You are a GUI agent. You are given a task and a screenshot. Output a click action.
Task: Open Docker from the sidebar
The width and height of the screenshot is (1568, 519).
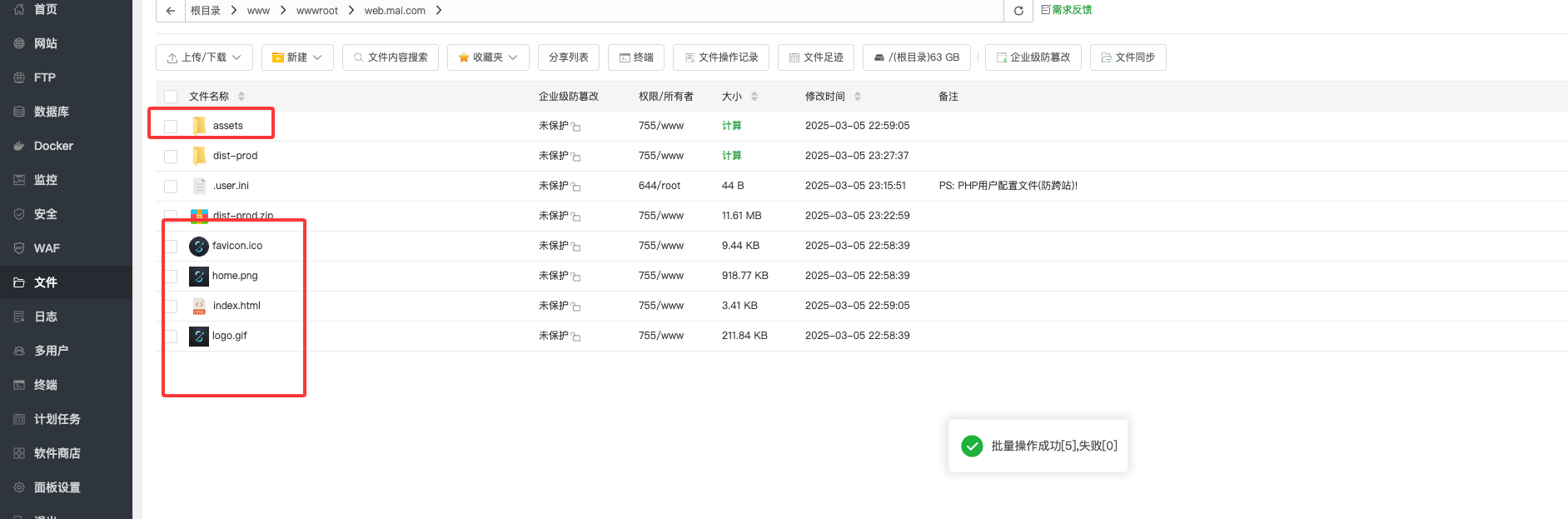[53, 146]
